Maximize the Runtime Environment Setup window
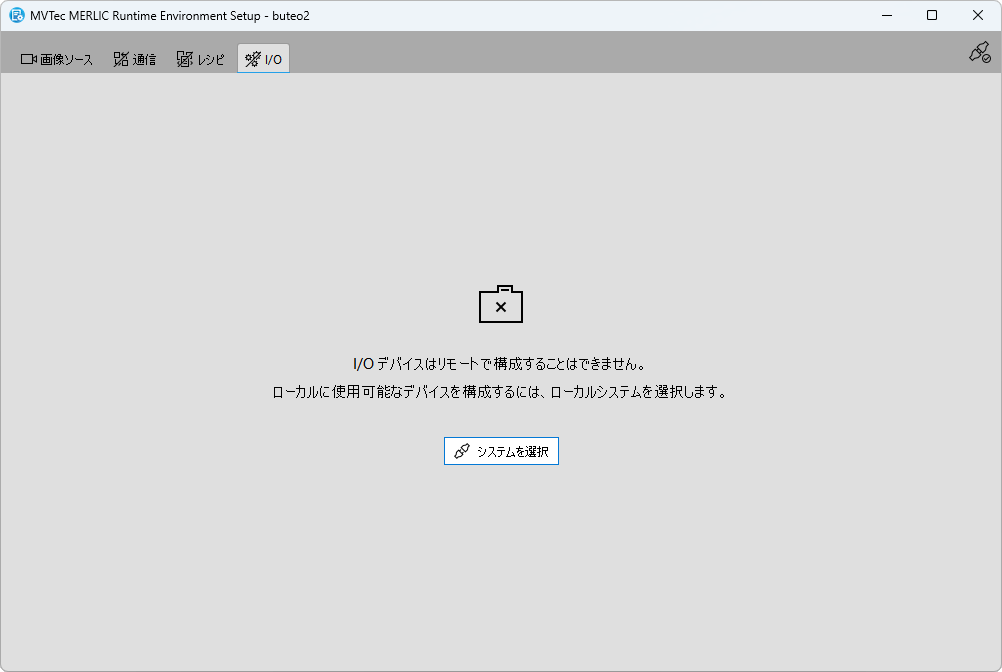The image size is (1002, 672). pos(932,15)
